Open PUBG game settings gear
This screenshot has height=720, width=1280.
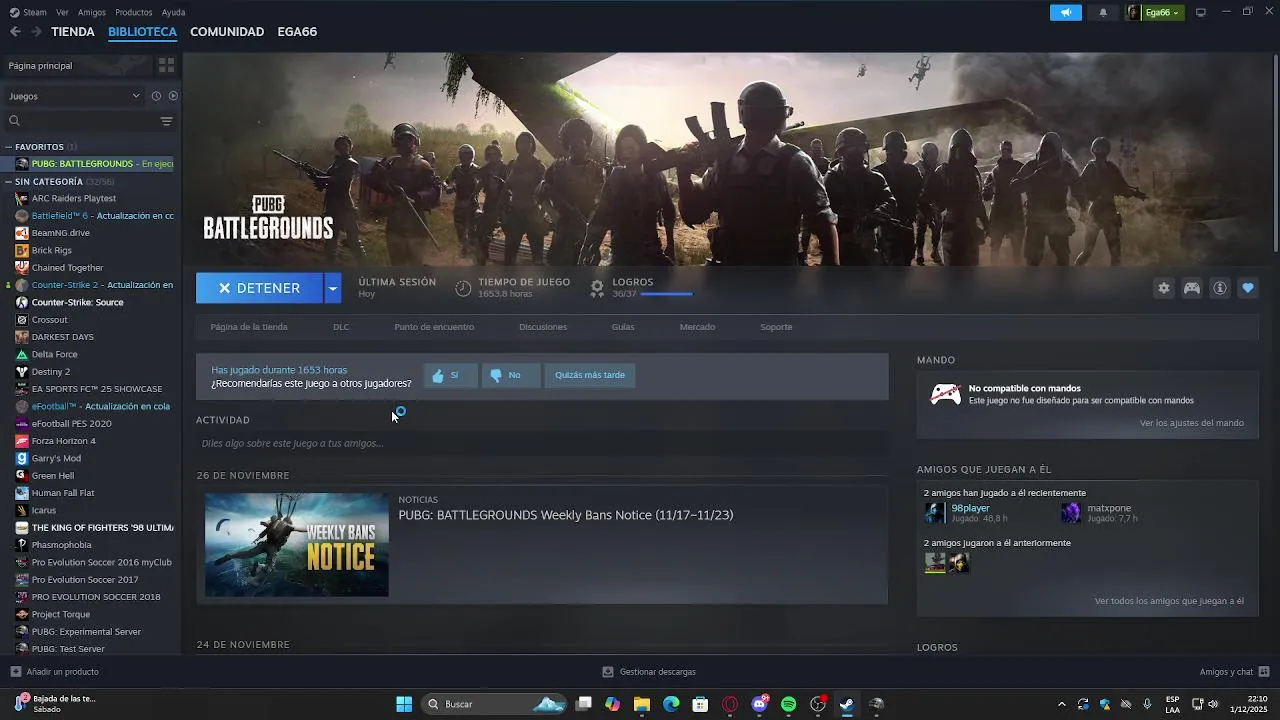pyautogui.click(x=1163, y=288)
